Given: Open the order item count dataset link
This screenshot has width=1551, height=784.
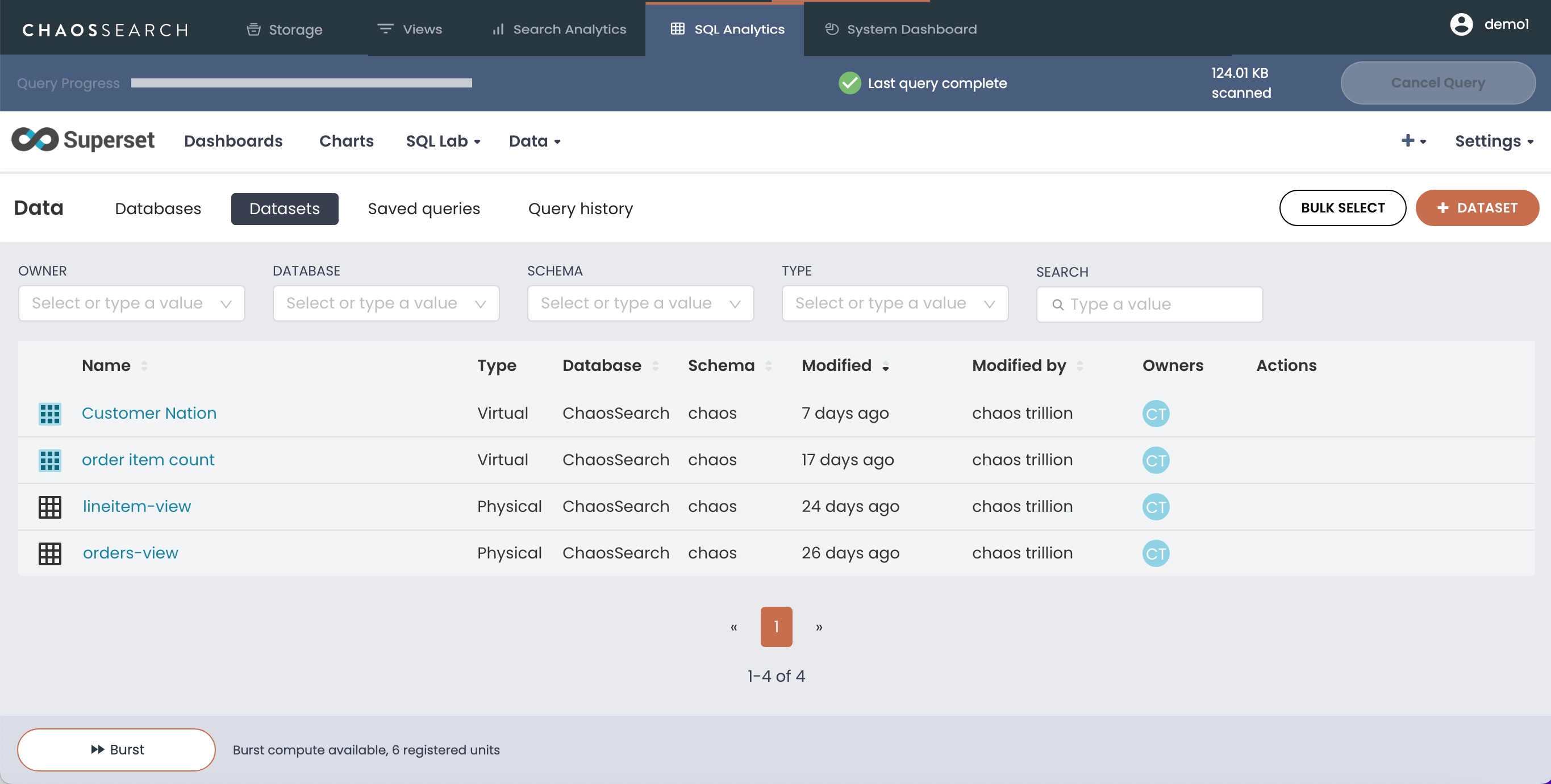Looking at the screenshot, I should pyautogui.click(x=148, y=460).
